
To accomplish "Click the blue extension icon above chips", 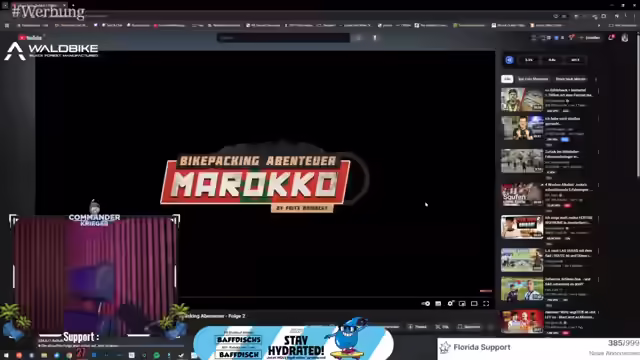I will tap(509, 60).
